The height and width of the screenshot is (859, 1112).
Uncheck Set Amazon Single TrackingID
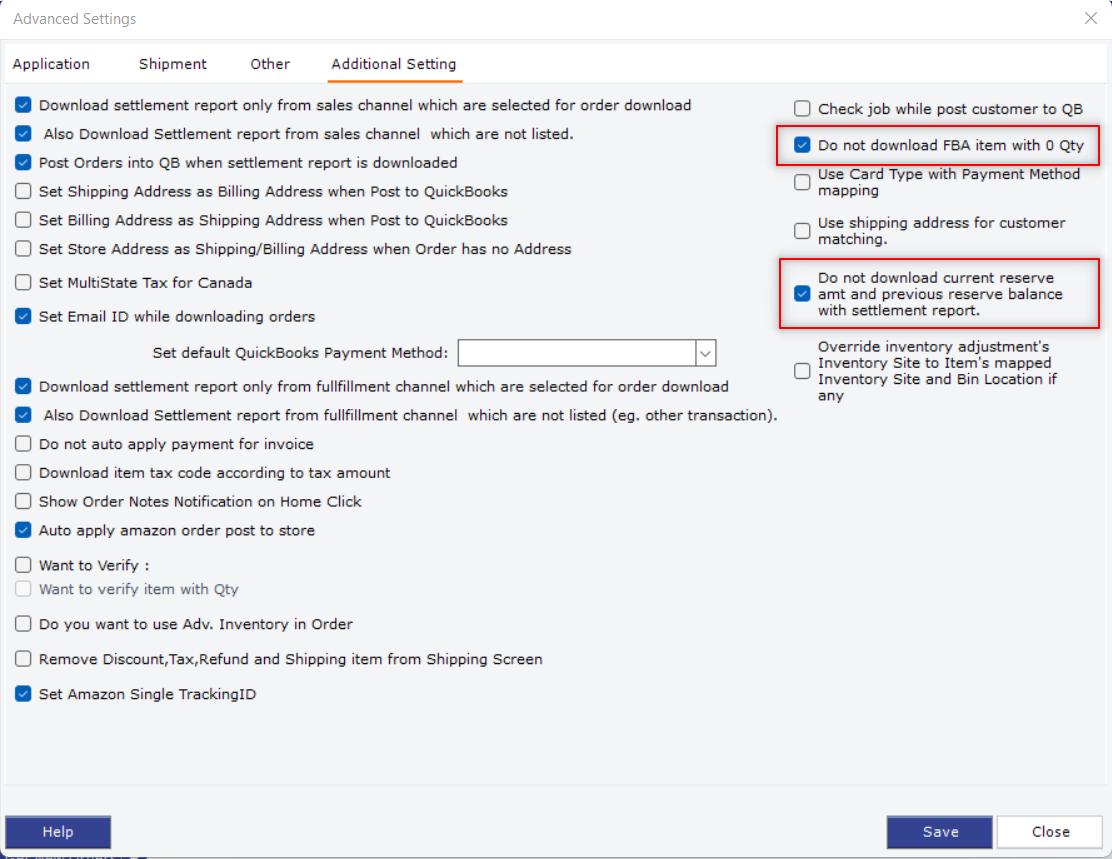23,694
